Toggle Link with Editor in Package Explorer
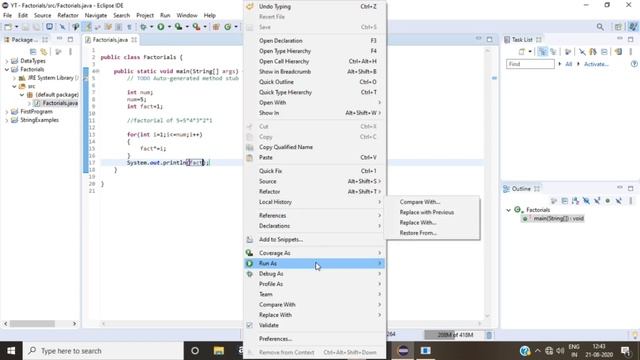The image size is (640, 360). (44, 52)
